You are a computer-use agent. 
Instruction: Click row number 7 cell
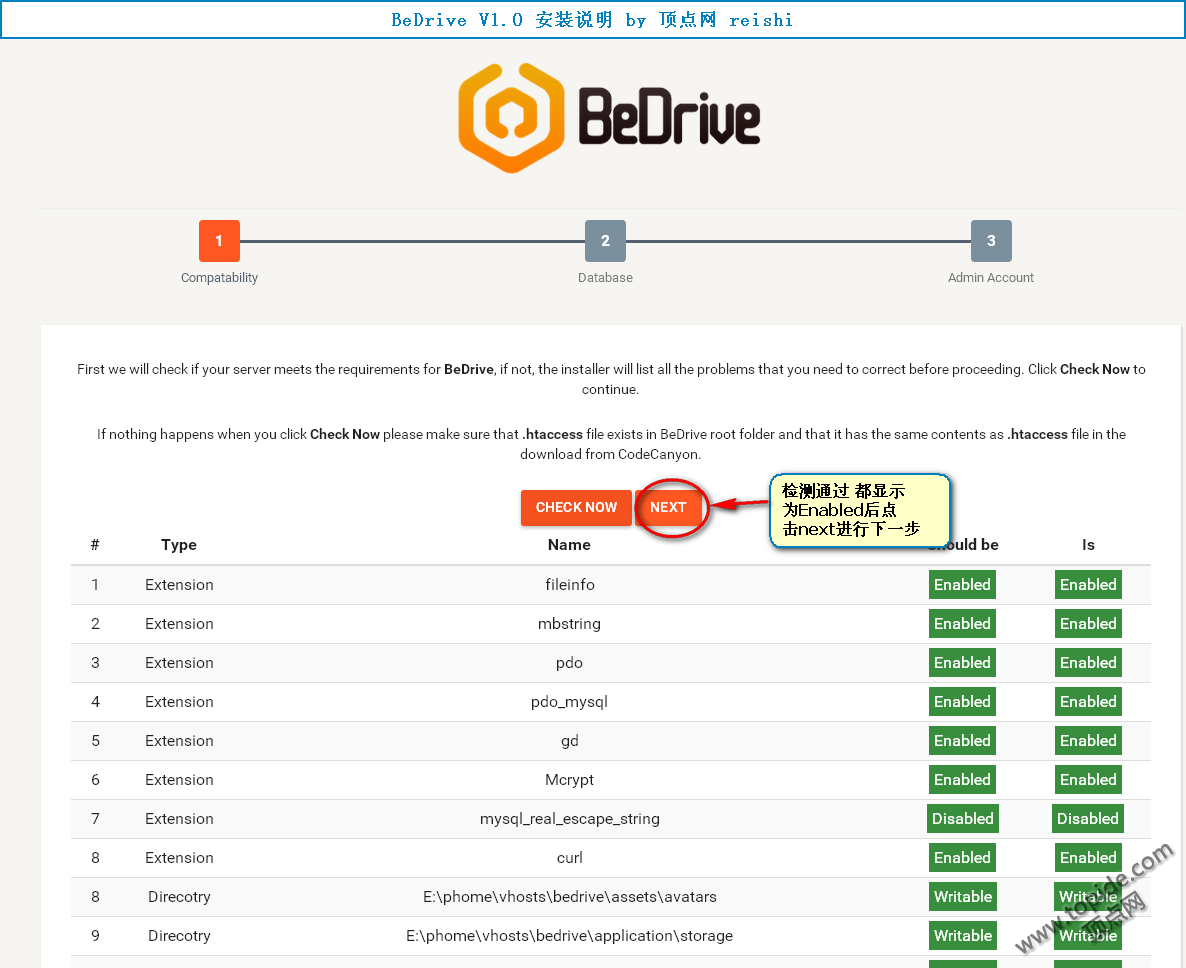pos(95,819)
